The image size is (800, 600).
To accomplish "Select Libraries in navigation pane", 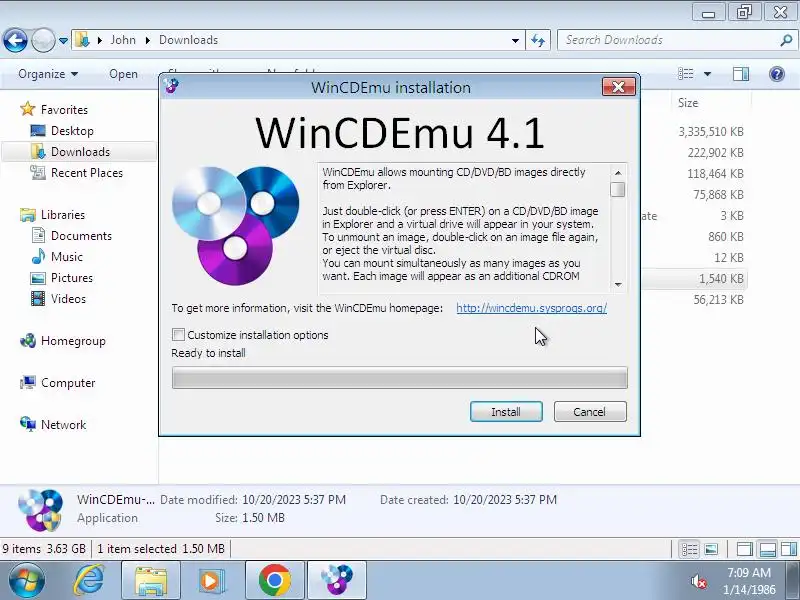I will [63, 215].
